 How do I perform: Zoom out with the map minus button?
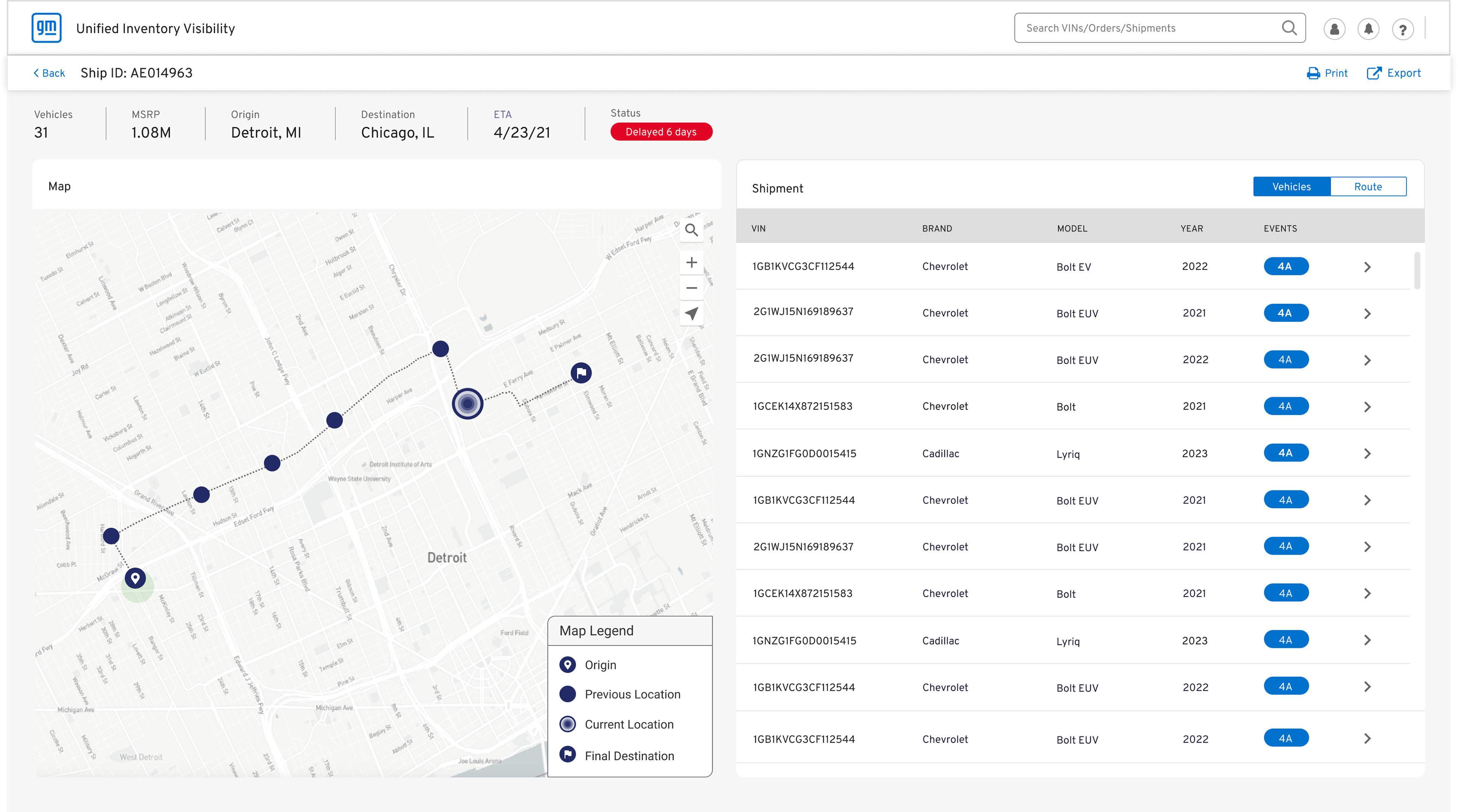691,287
